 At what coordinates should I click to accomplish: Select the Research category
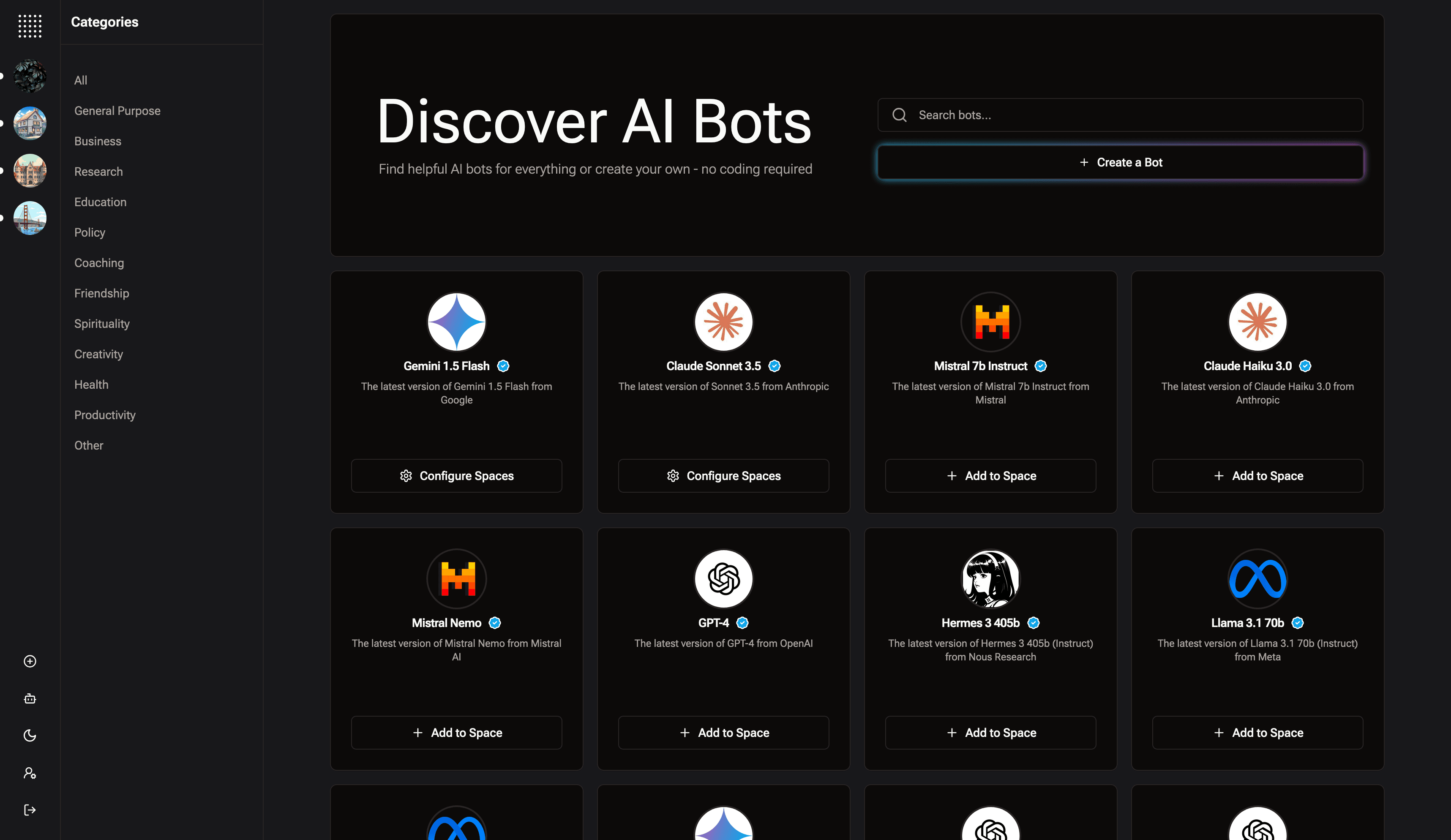[98, 172]
